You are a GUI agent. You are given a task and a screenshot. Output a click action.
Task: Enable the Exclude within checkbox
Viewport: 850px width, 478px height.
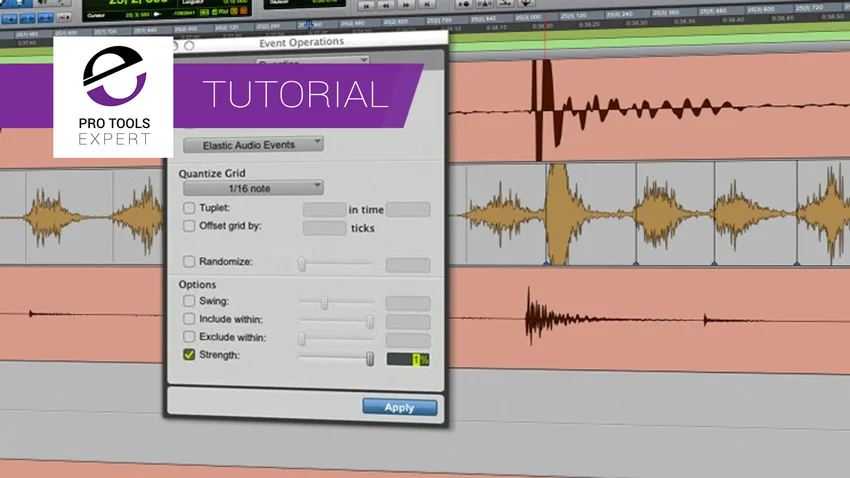click(x=189, y=337)
